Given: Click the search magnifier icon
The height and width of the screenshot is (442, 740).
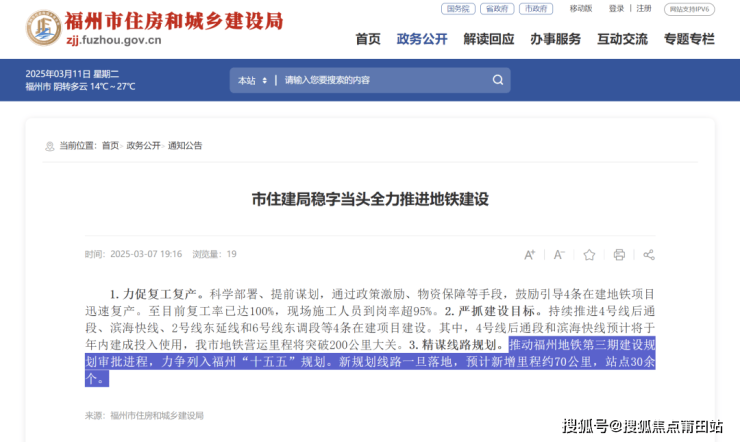Looking at the screenshot, I should [x=495, y=80].
